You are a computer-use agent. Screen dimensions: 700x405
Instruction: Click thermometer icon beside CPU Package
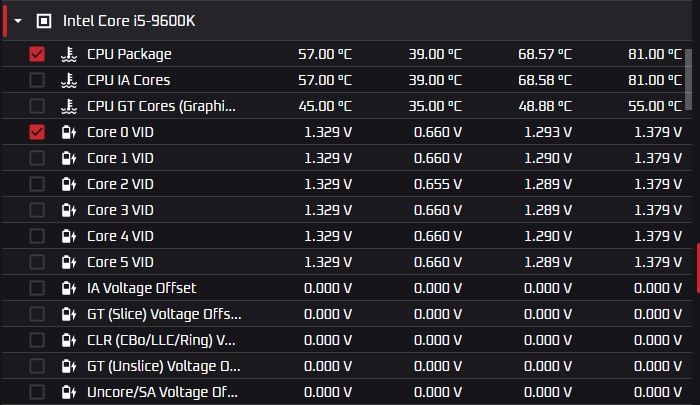pos(68,54)
